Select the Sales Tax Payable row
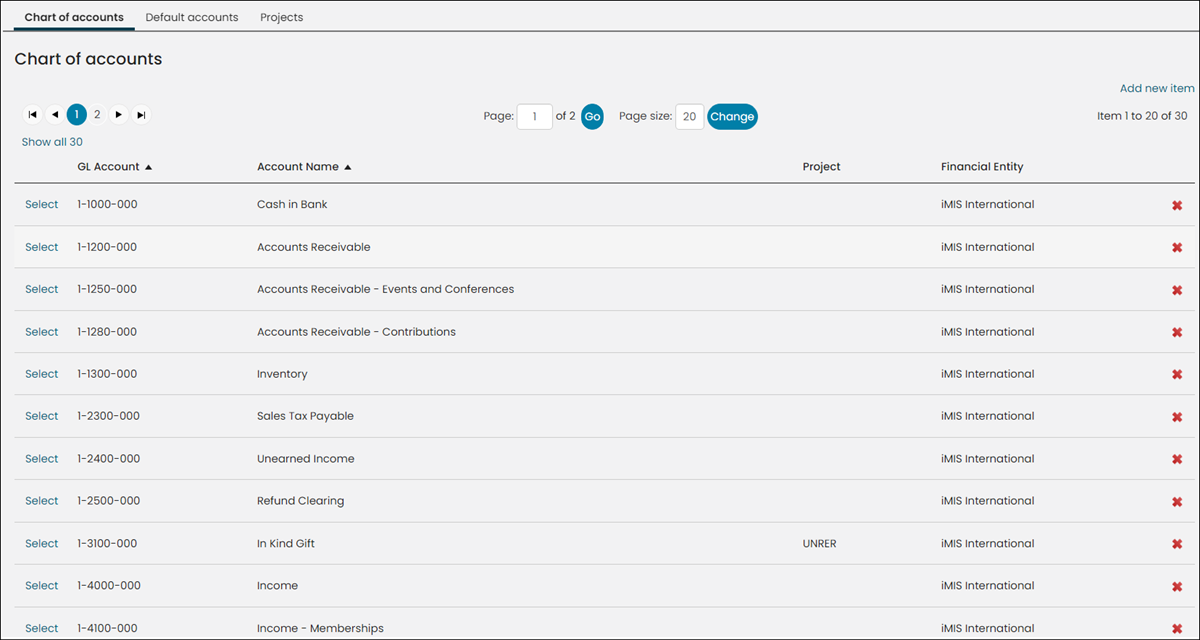This screenshot has width=1200, height=640. pos(42,416)
